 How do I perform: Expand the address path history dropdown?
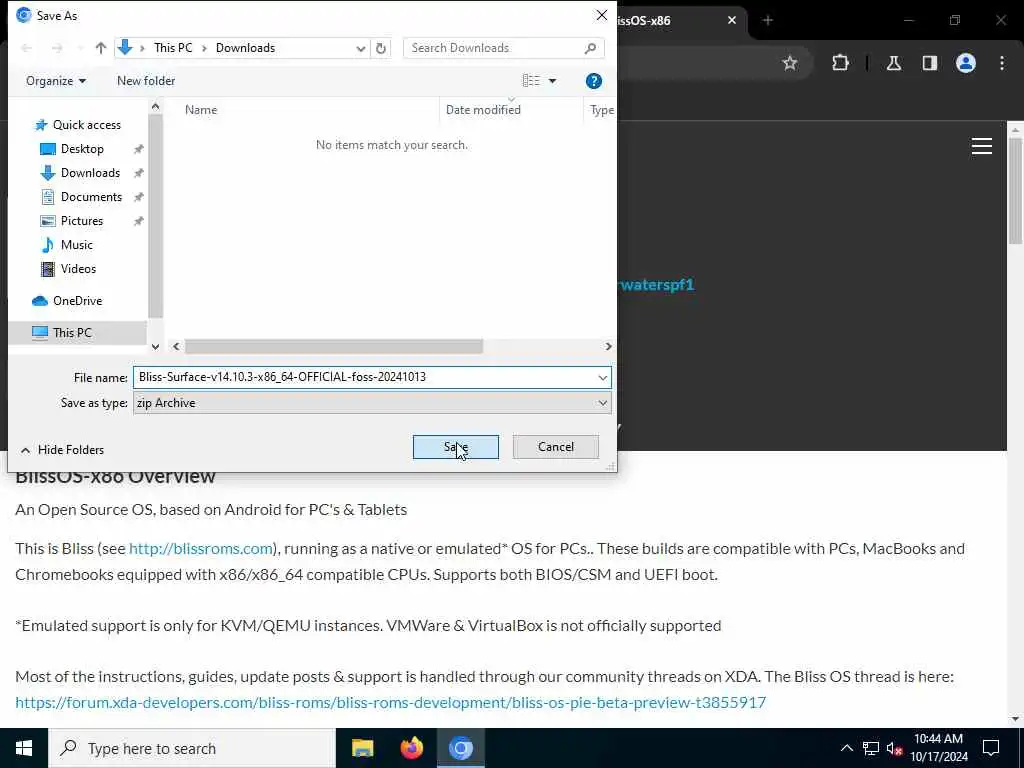(x=360, y=48)
